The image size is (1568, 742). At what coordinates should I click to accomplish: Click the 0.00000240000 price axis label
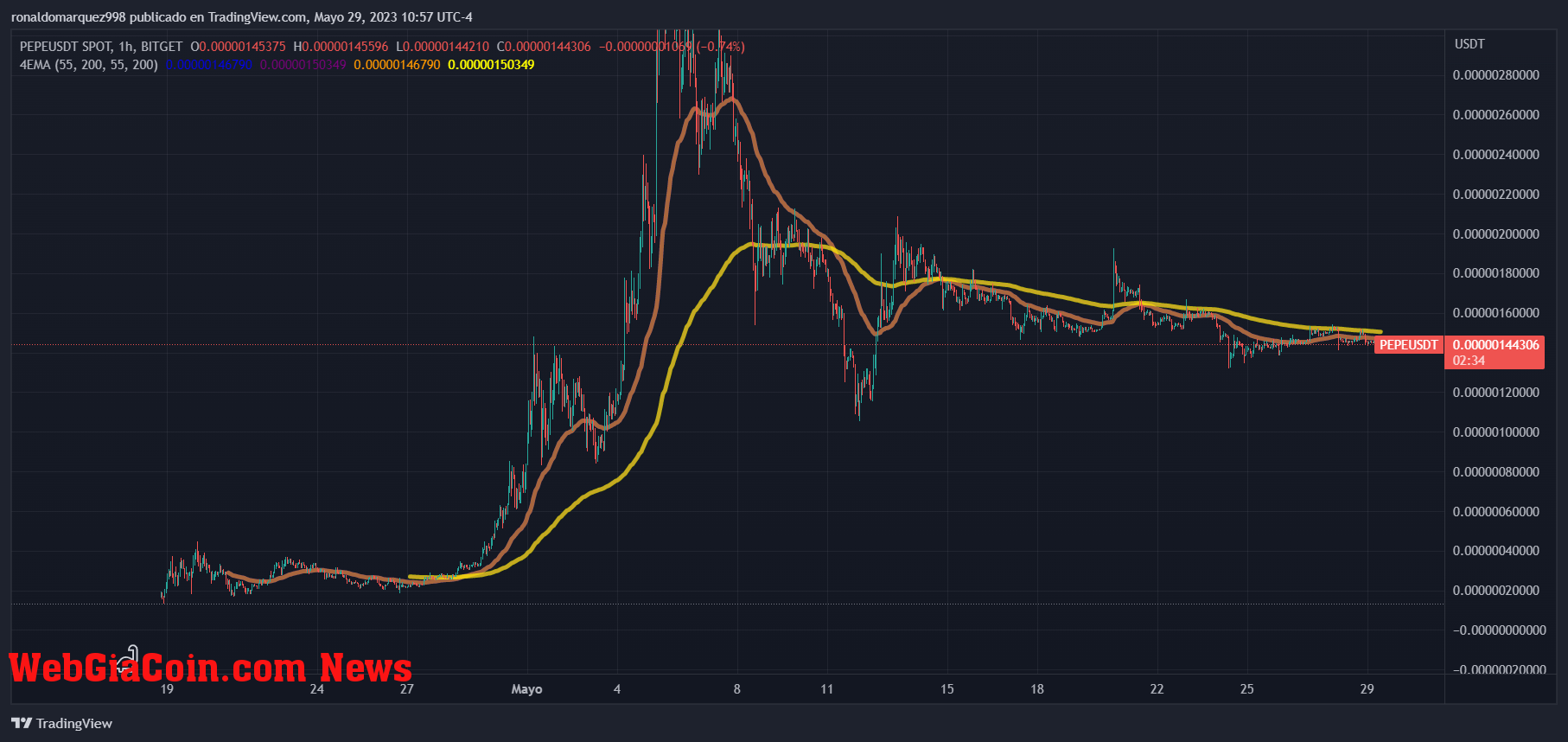pos(1496,155)
